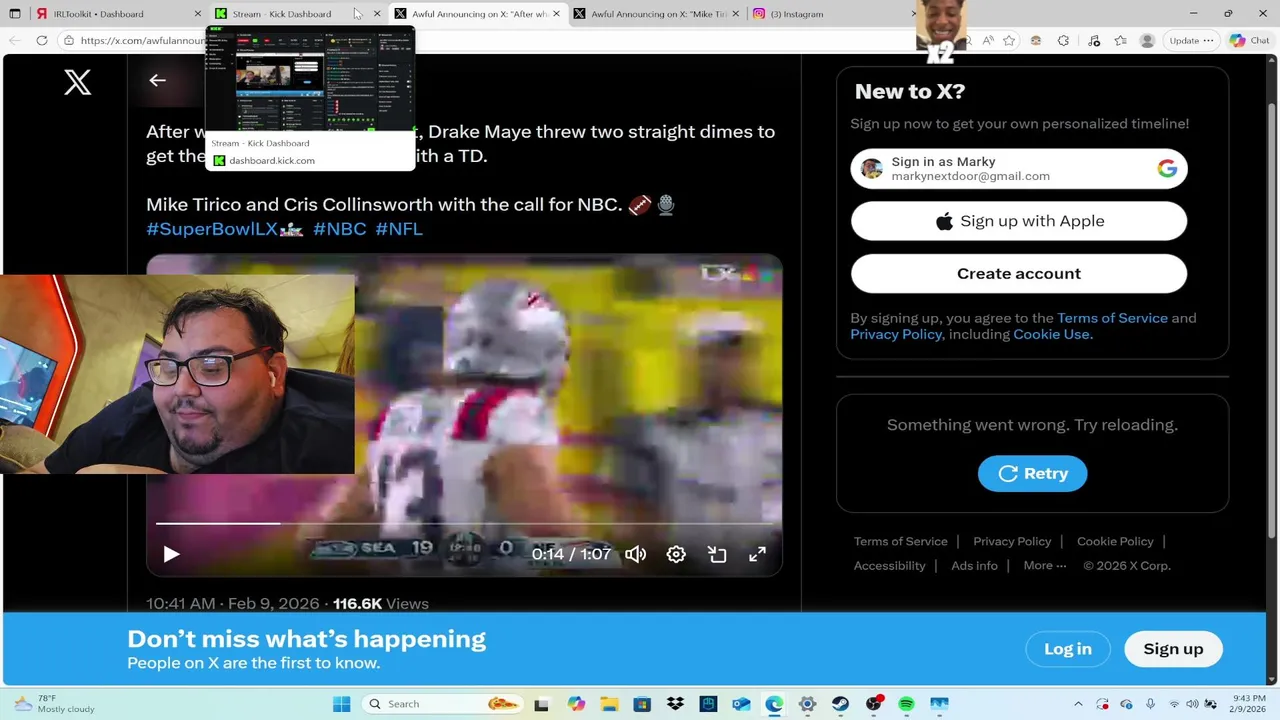The height and width of the screenshot is (720, 1280).
Task: Click the address bar URL
Action: tap(142, 40)
